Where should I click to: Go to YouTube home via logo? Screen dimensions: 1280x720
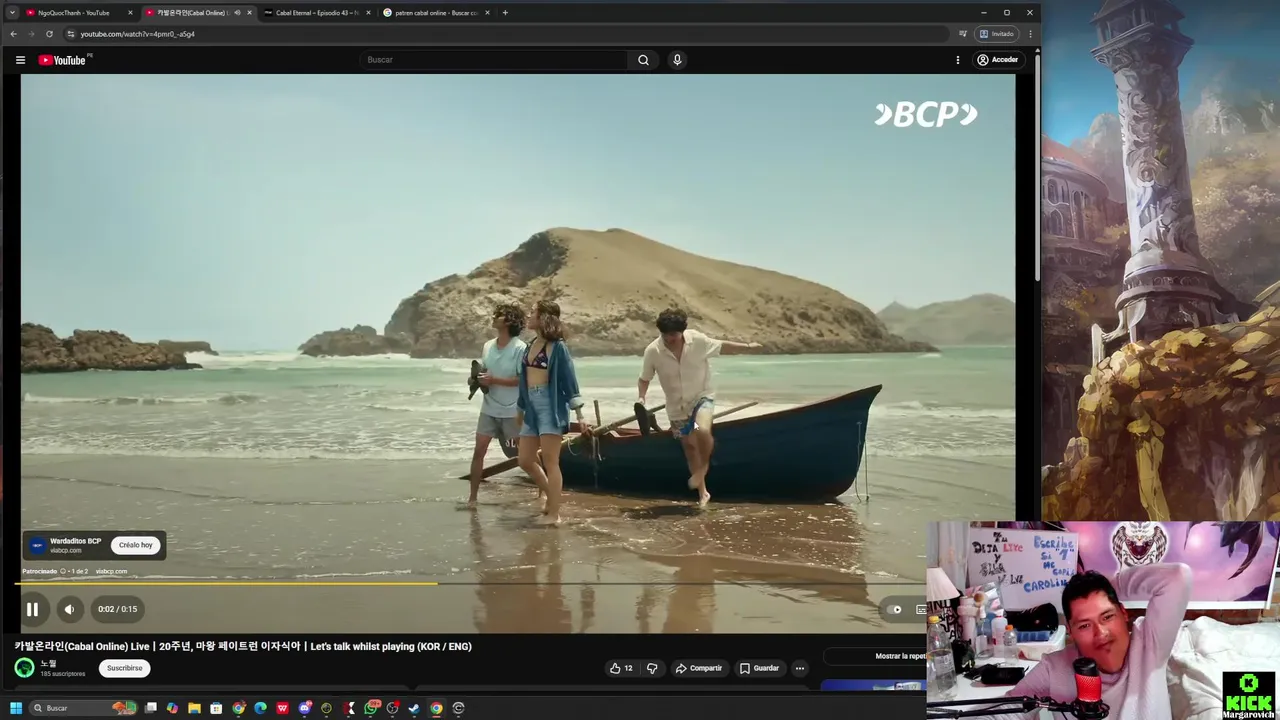64,60
